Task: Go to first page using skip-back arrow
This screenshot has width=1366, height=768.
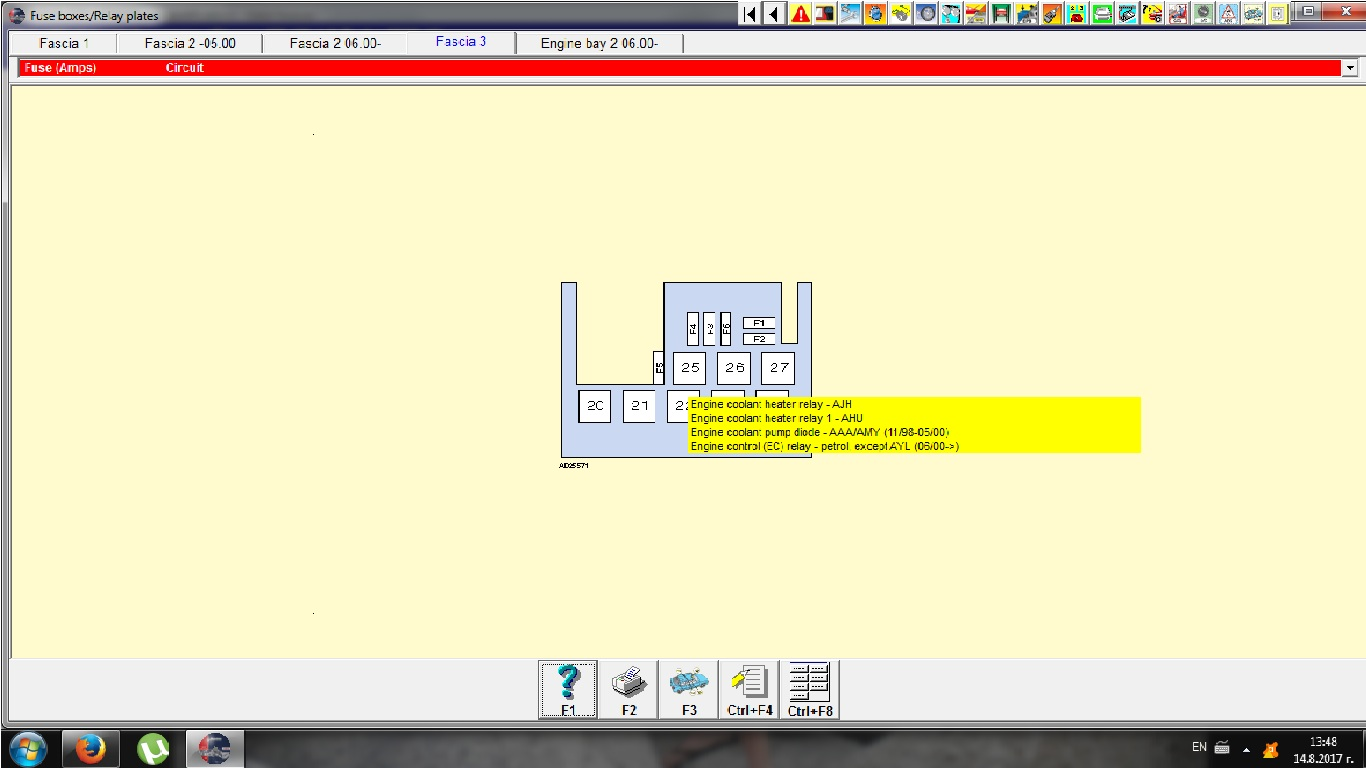Action: 750,14
